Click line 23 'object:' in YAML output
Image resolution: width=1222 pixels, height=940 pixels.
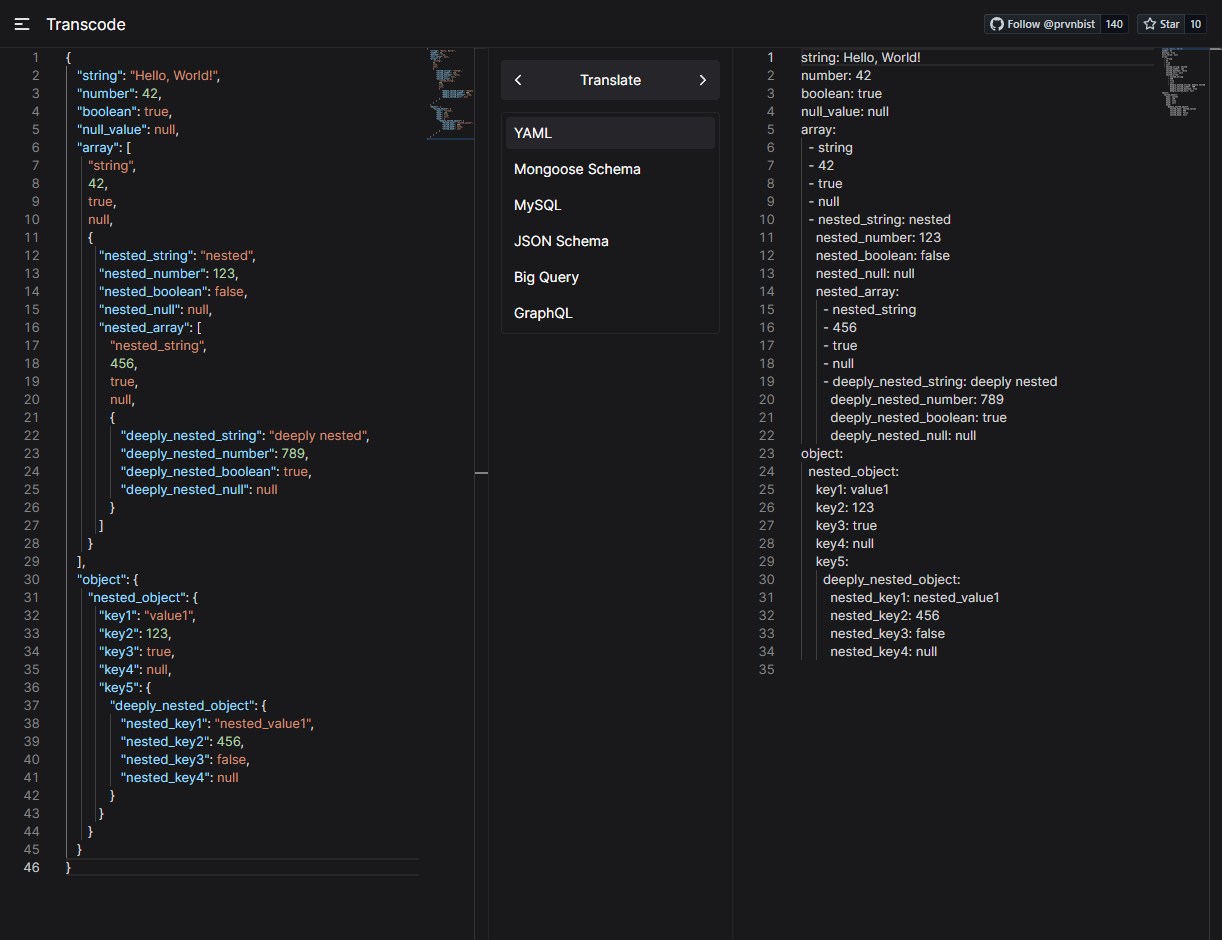(x=822, y=453)
